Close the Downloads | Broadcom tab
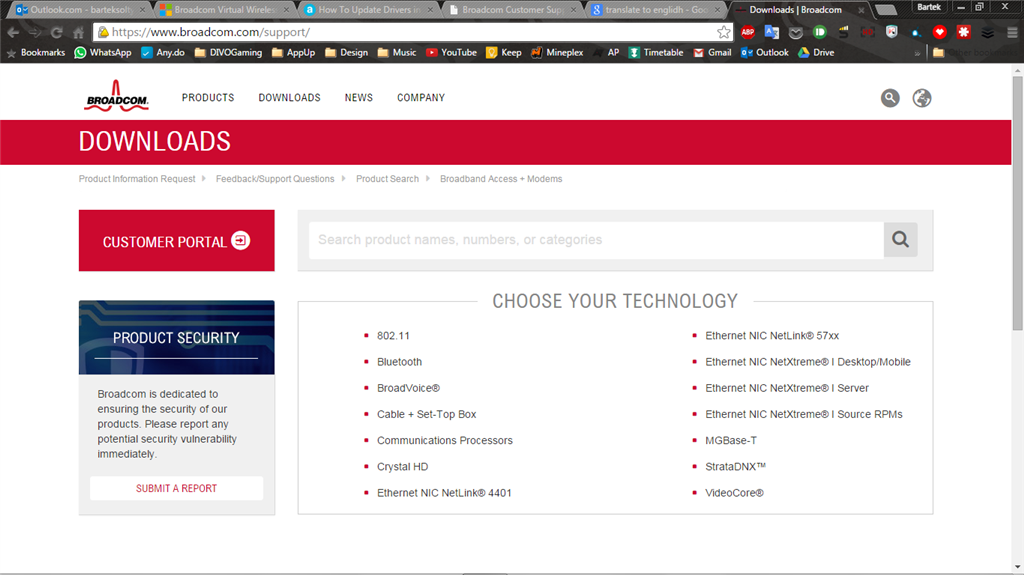 tap(861, 10)
